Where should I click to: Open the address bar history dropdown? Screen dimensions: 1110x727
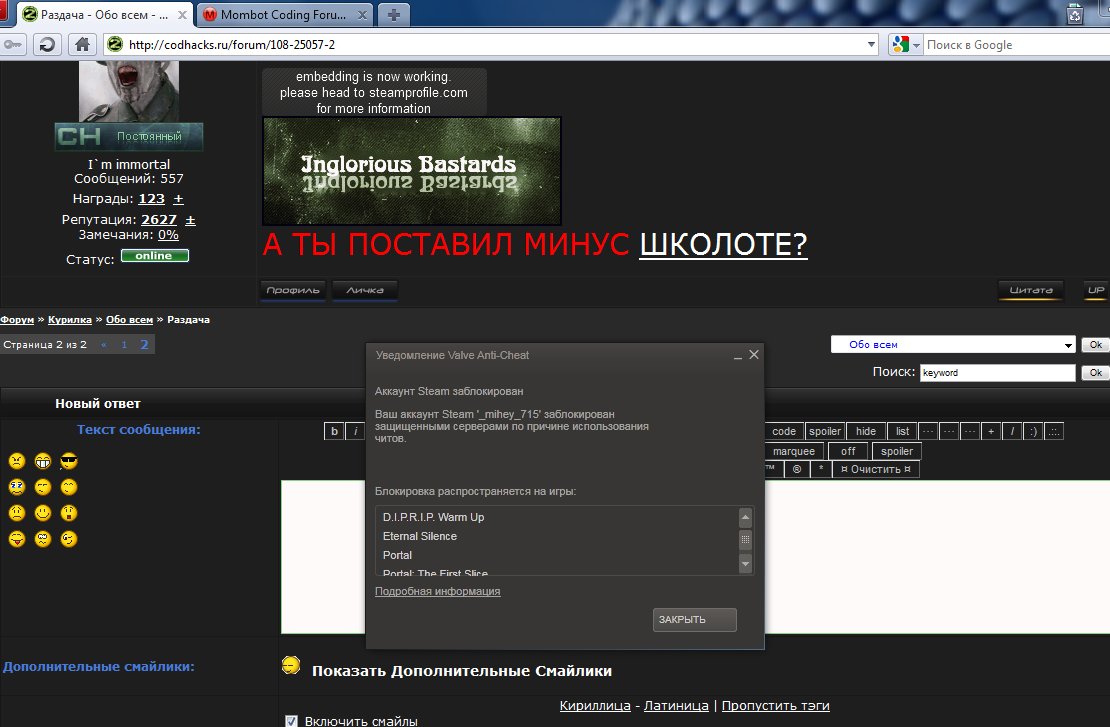click(x=871, y=45)
